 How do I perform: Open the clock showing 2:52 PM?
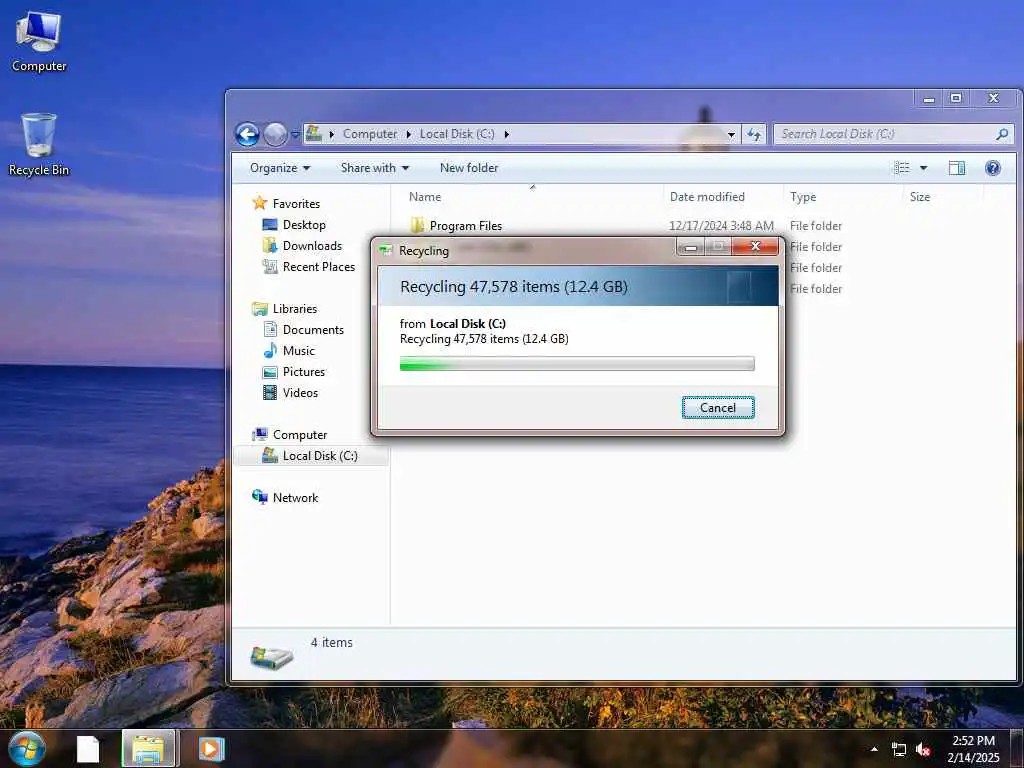click(x=973, y=749)
